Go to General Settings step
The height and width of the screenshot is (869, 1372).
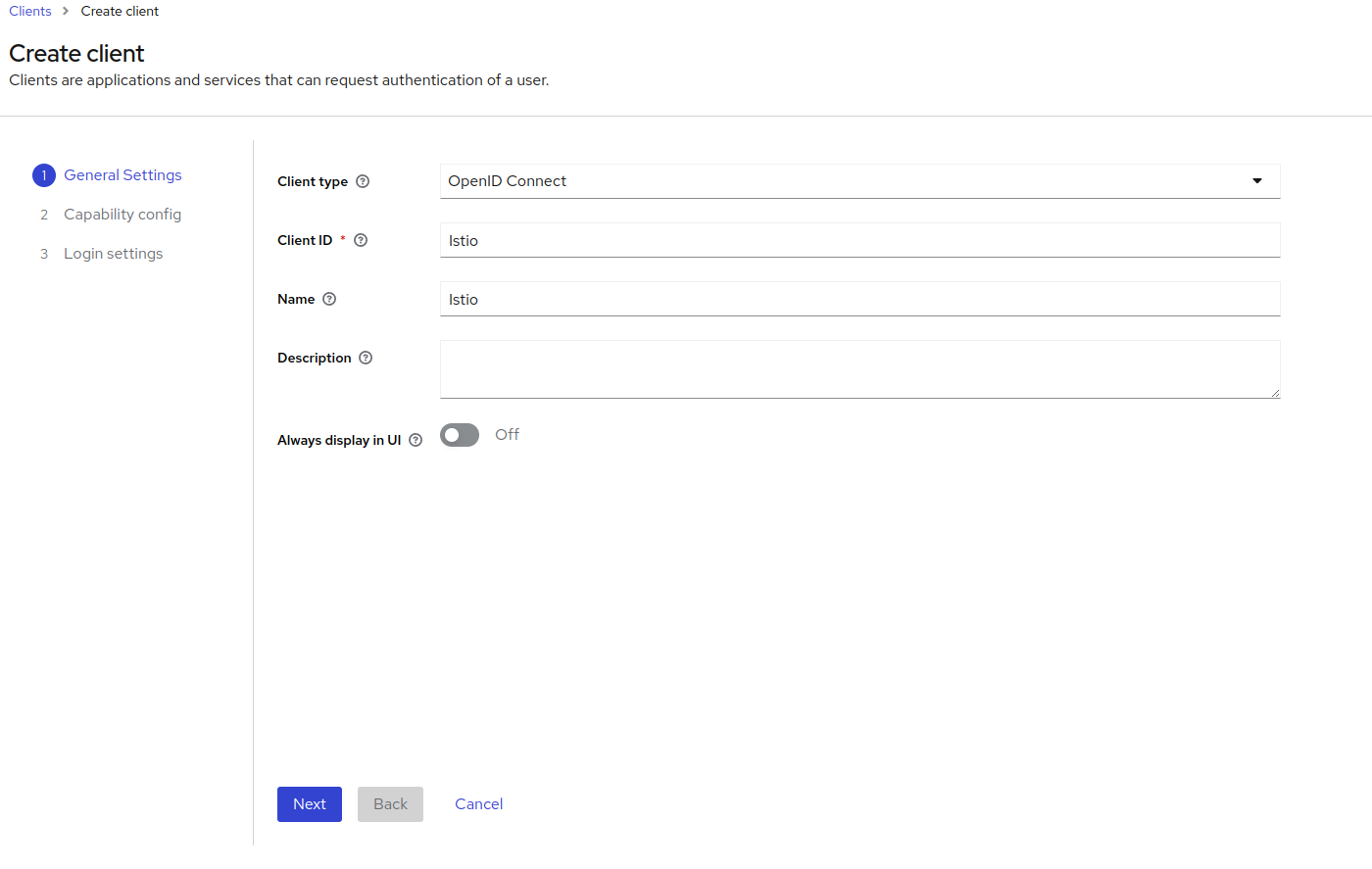click(122, 175)
